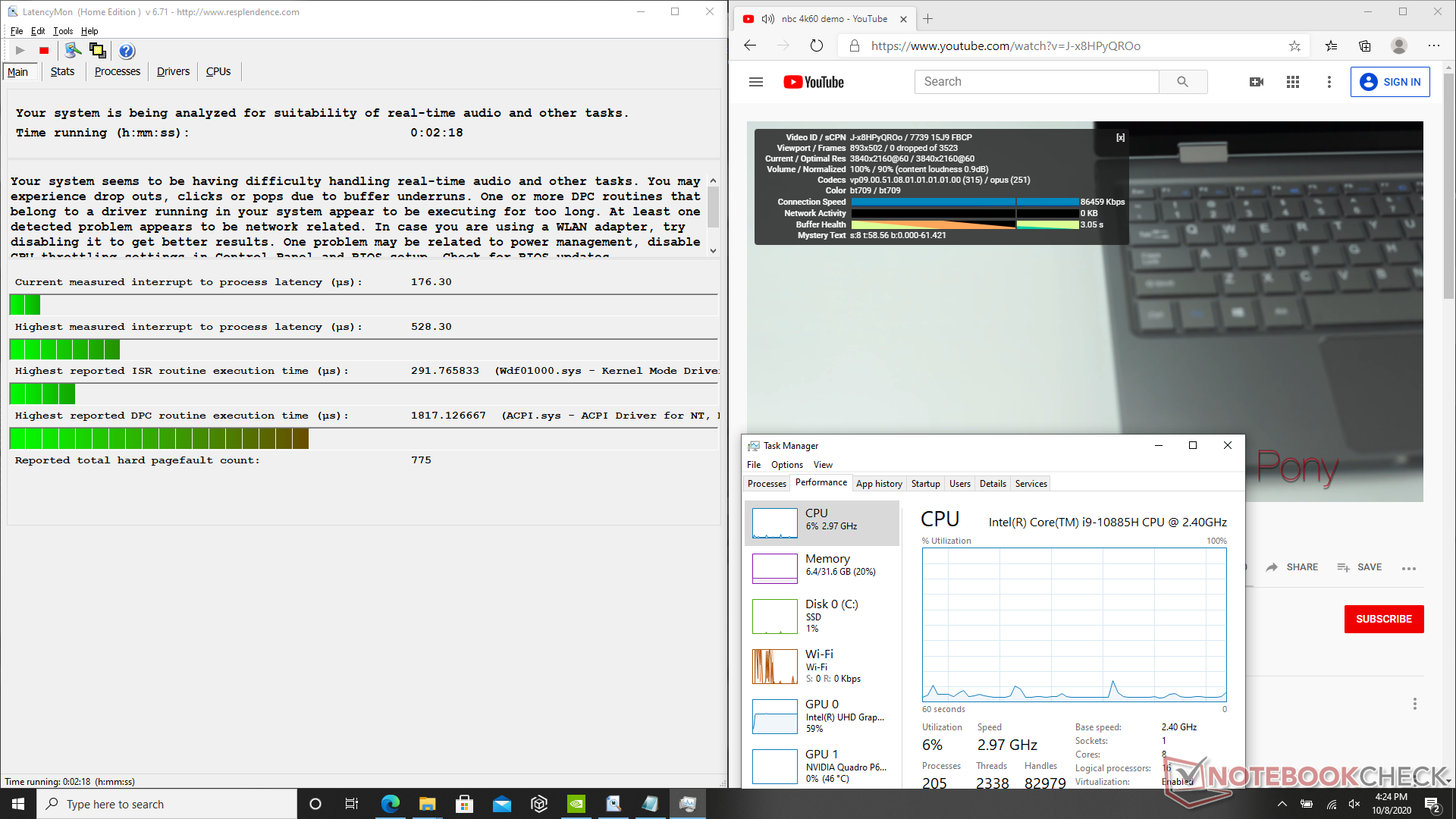
Task: Open the more actions ellipsis beside SAVE
Action: pyautogui.click(x=1409, y=568)
